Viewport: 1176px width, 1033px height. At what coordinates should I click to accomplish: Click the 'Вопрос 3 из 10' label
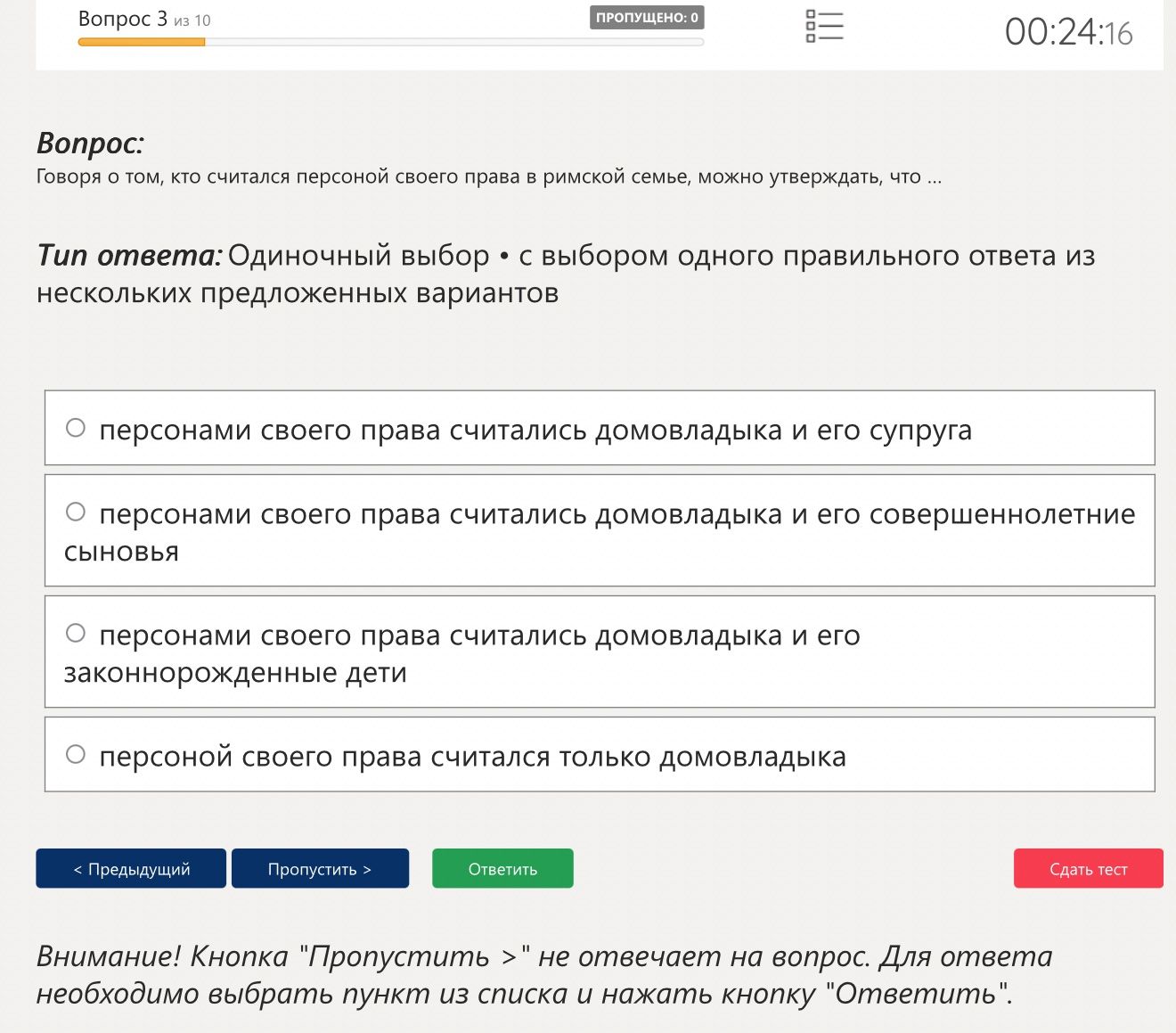point(144,20)
